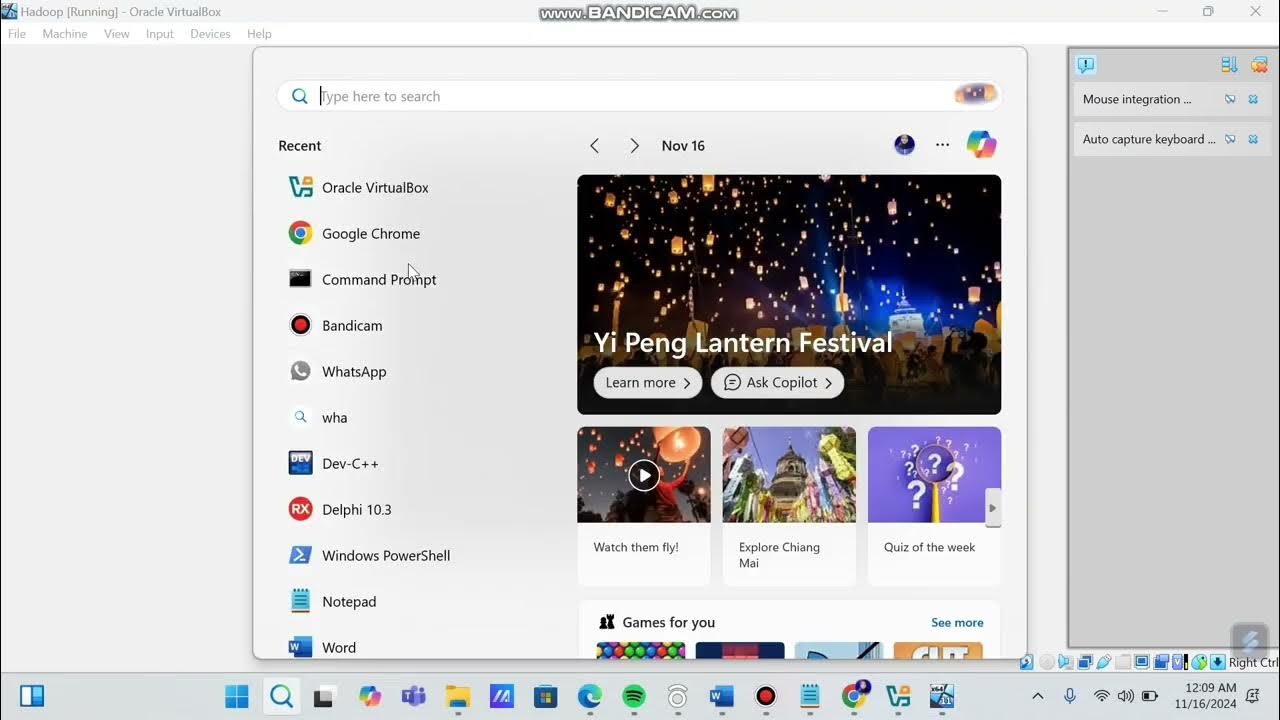This screenshot has height=720, width=1280.
Task: Click the microphone tray icon
Action: pyautogui.click(x=1070, y=696)
